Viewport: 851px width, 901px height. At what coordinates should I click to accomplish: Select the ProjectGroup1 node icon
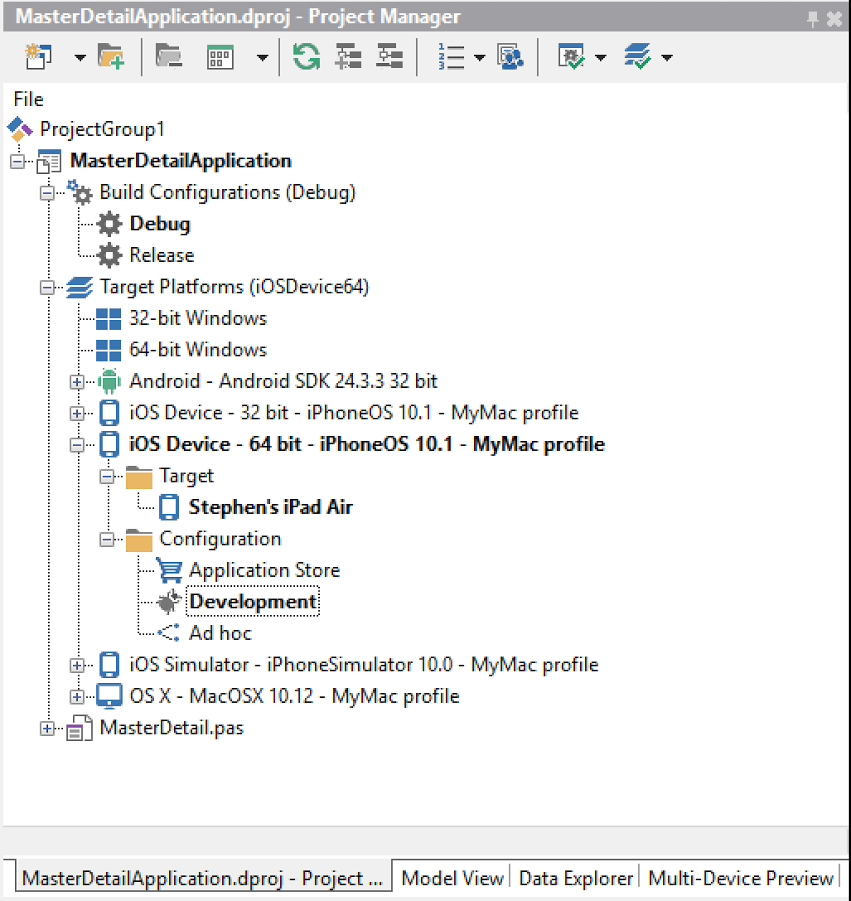click(20, 129)
